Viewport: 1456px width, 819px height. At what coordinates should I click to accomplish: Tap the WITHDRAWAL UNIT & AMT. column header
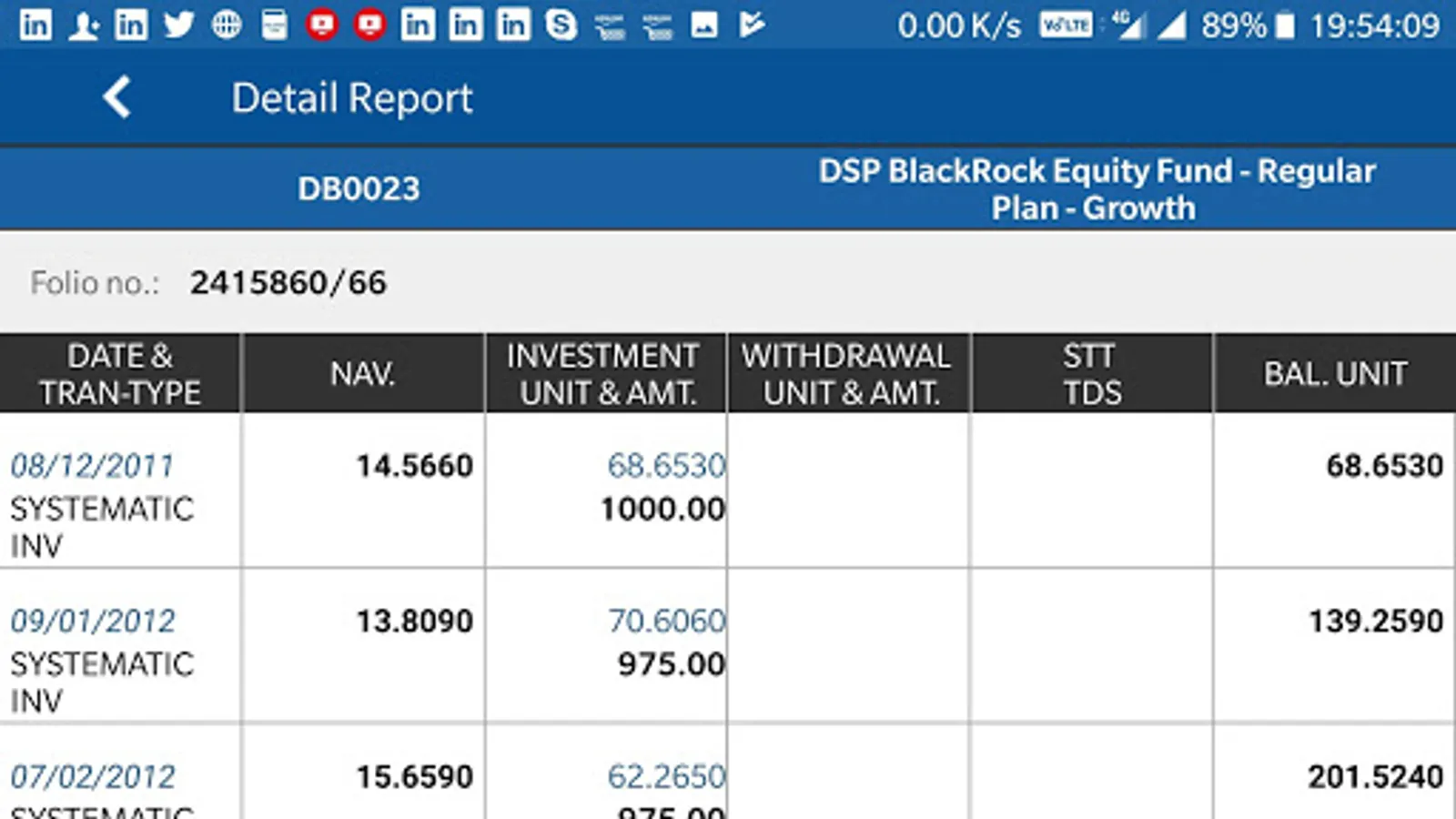(x=847, y=374)
